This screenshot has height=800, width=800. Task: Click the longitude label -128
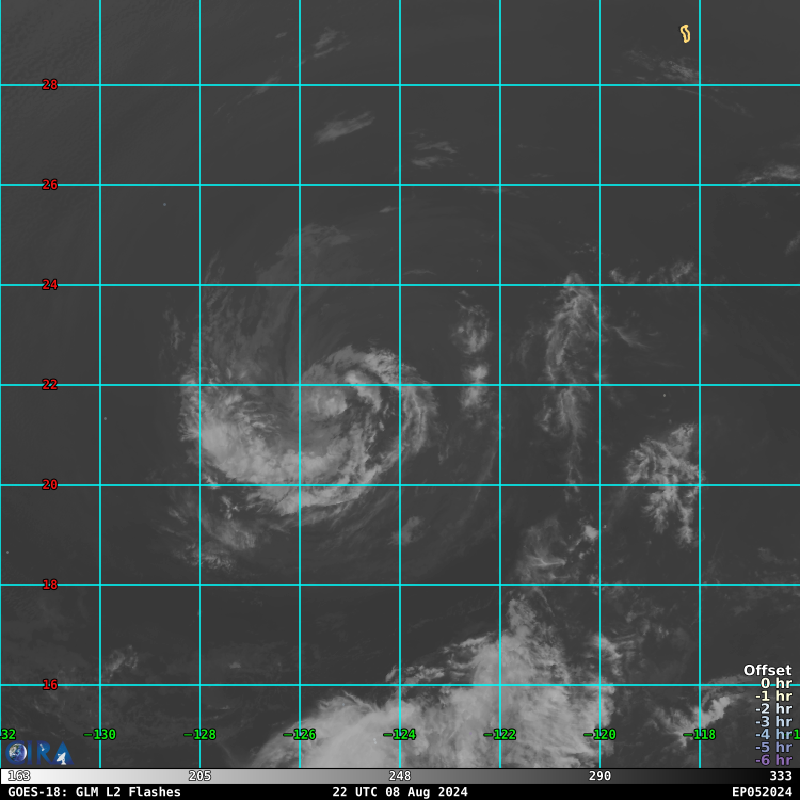(x=200, y=735)
